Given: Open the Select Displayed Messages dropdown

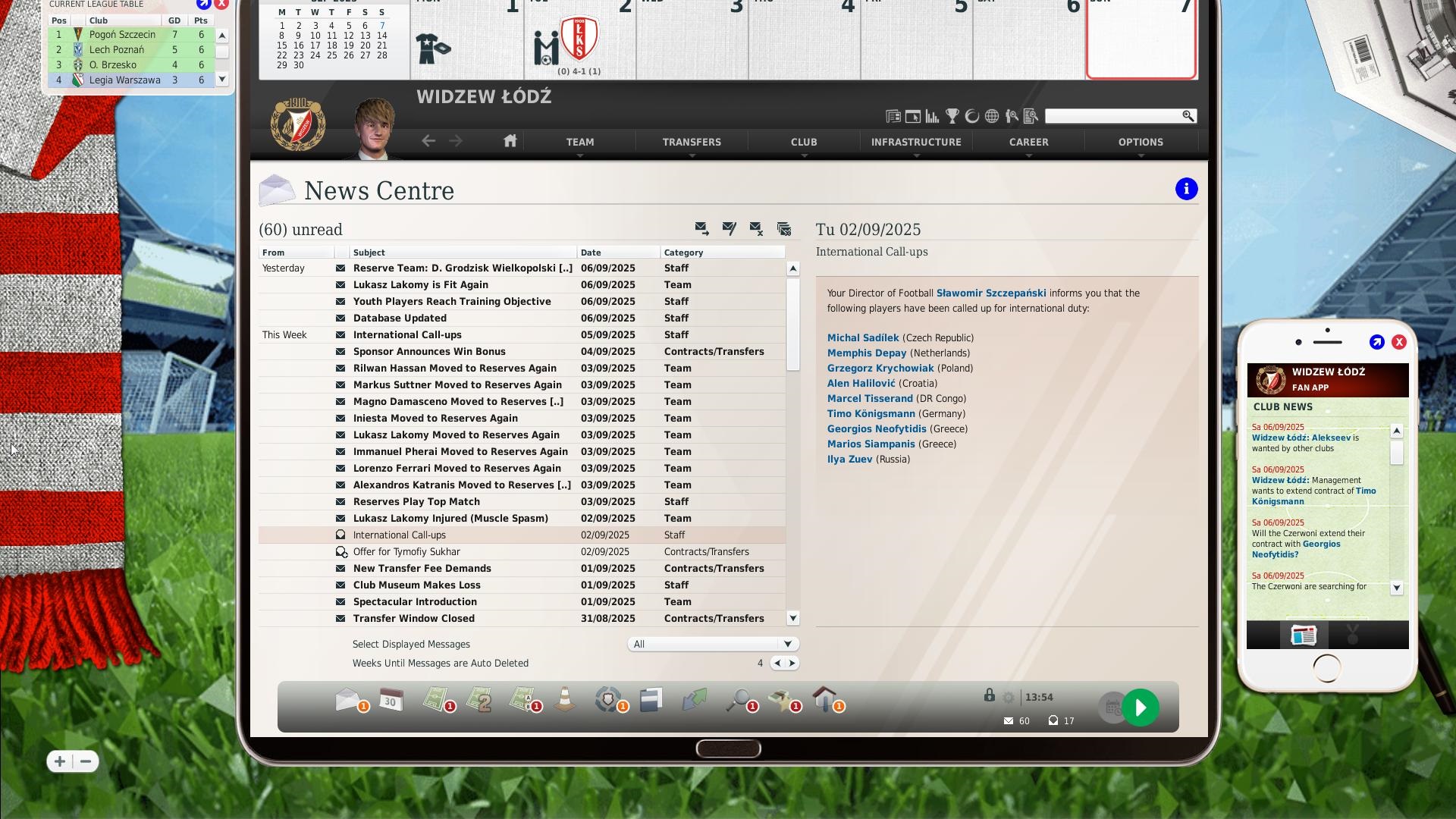Looking at the screenshot, I should pyautogui.click(x=713, y=644).
